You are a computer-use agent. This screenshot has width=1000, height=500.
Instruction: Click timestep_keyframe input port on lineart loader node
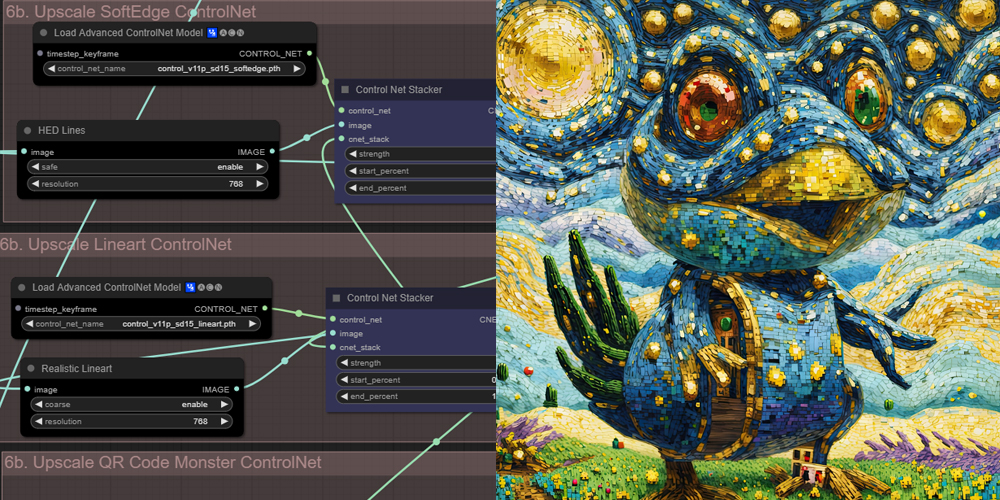(x=18, y=309)
